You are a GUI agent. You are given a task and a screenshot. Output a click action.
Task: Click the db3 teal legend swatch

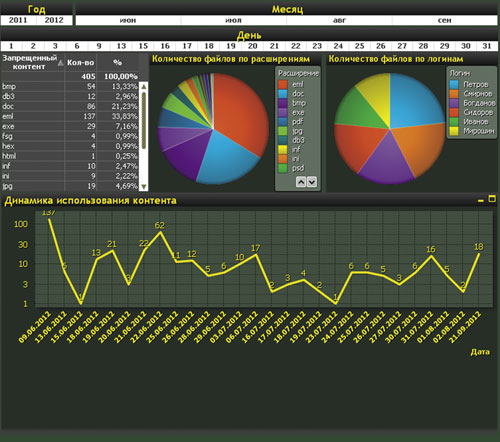[x=283, y=140]
